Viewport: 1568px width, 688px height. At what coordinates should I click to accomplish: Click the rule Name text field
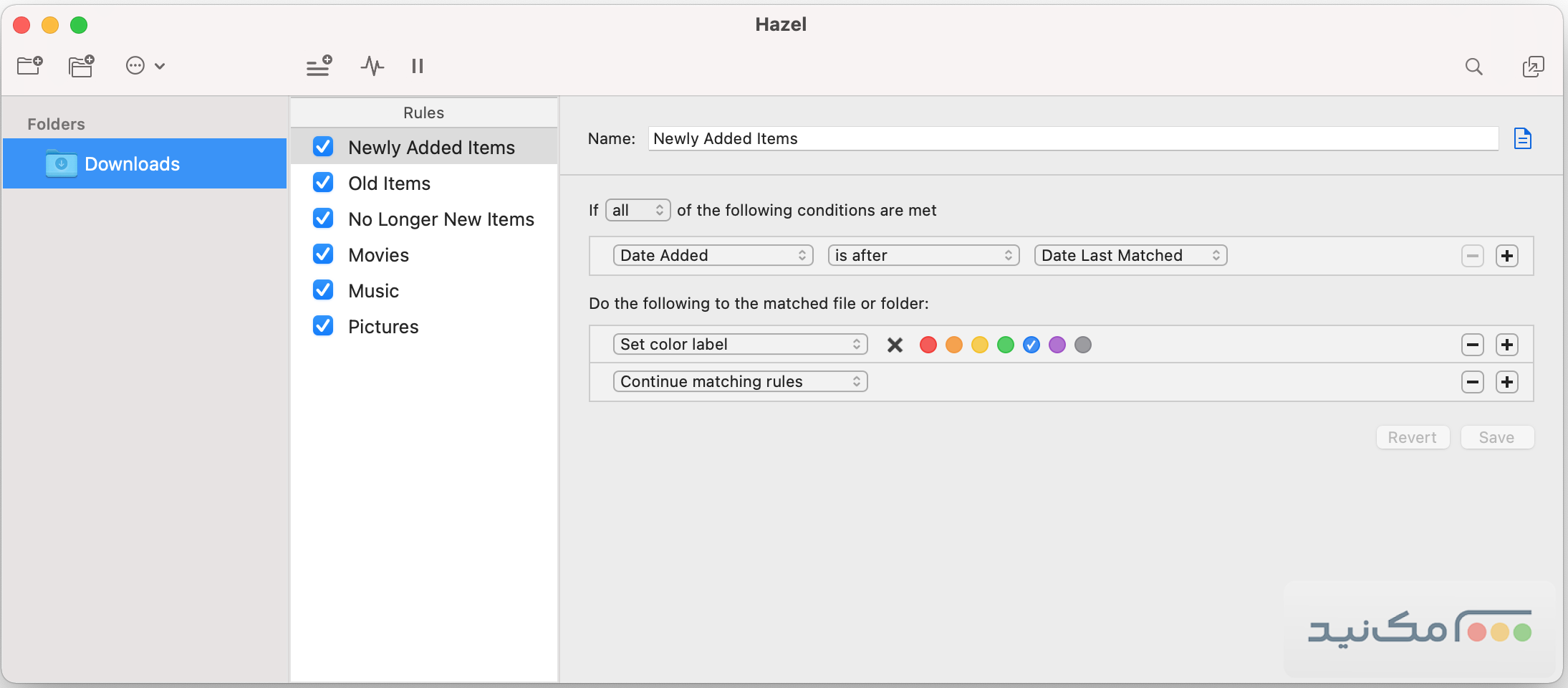[1072, 139]
